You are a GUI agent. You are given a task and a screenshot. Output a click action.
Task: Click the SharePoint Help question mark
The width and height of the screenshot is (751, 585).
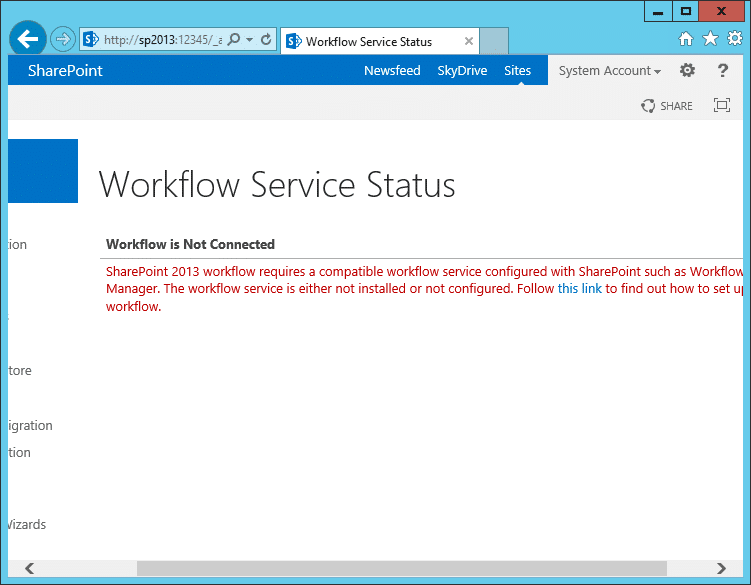coord(723,71)
